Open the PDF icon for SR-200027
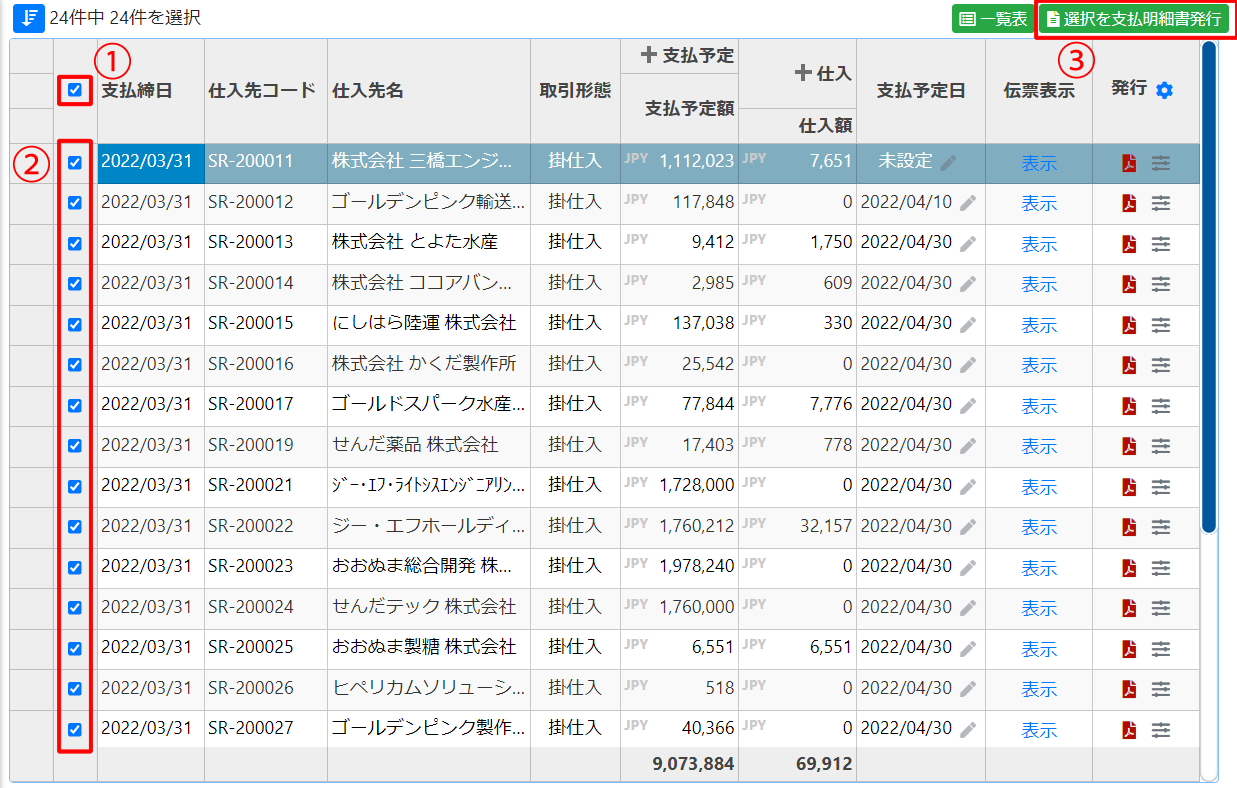 tap(1129, 729)
